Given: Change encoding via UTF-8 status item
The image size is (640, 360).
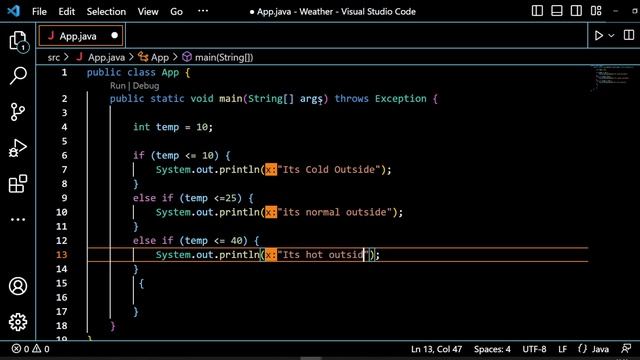Looking at the screenshot, I should pyautogui.click(x=534, y=349).
